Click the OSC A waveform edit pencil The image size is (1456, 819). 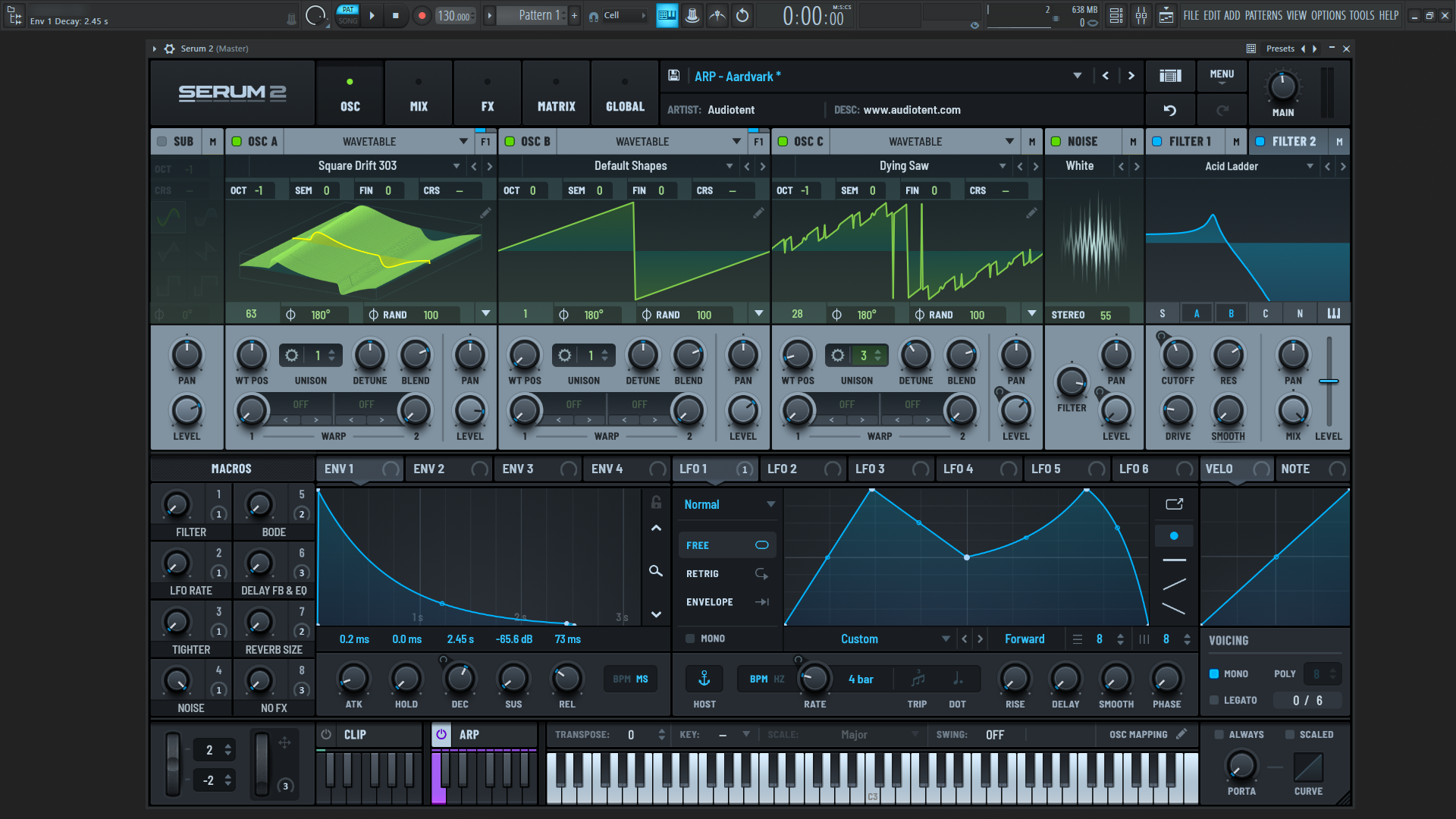(x=485, y=213)
